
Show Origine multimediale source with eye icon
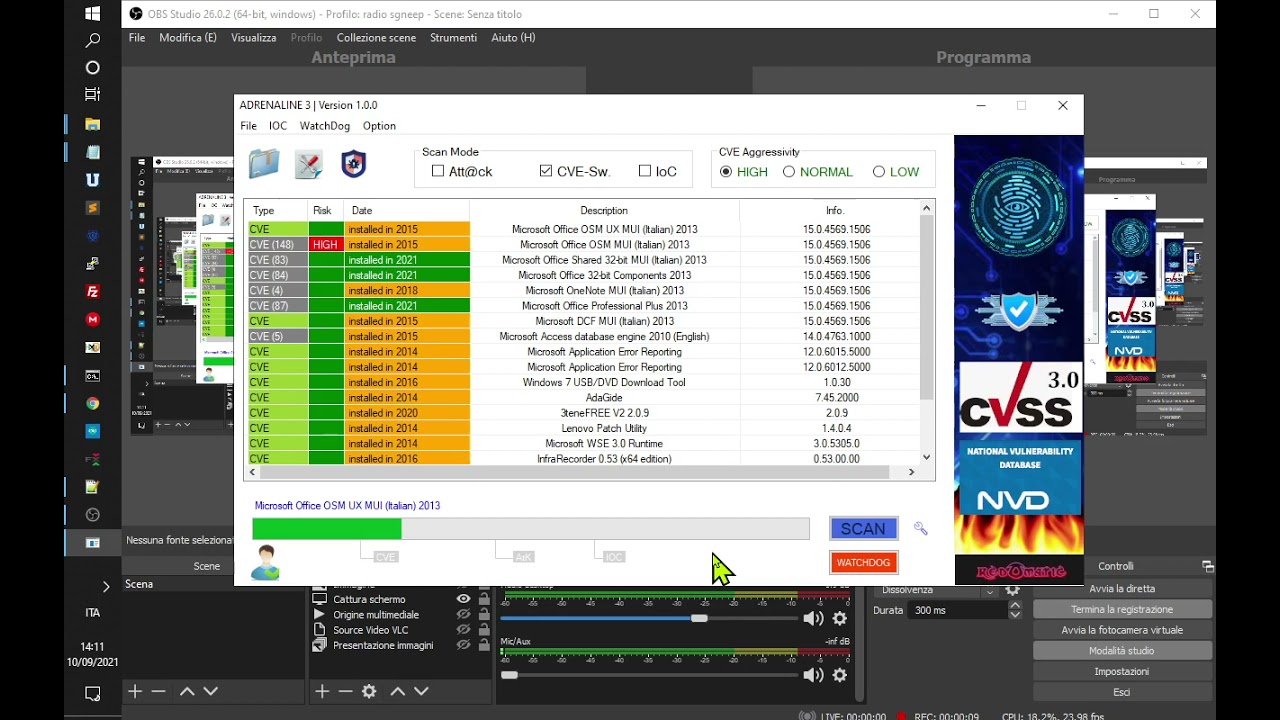coord(463,614)
